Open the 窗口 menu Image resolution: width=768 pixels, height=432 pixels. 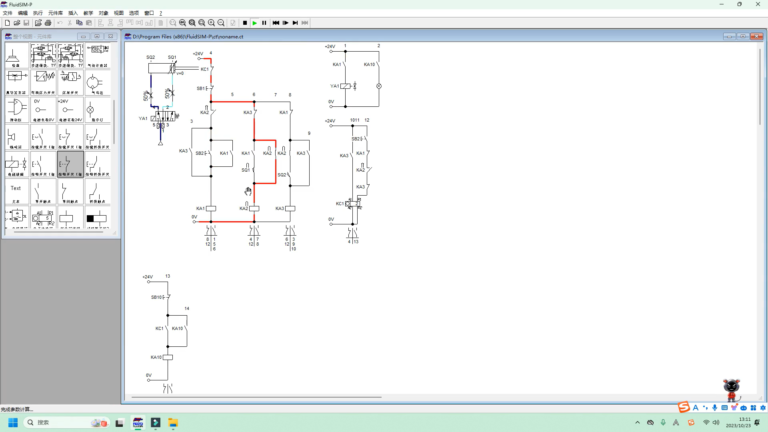click(149, 13)
